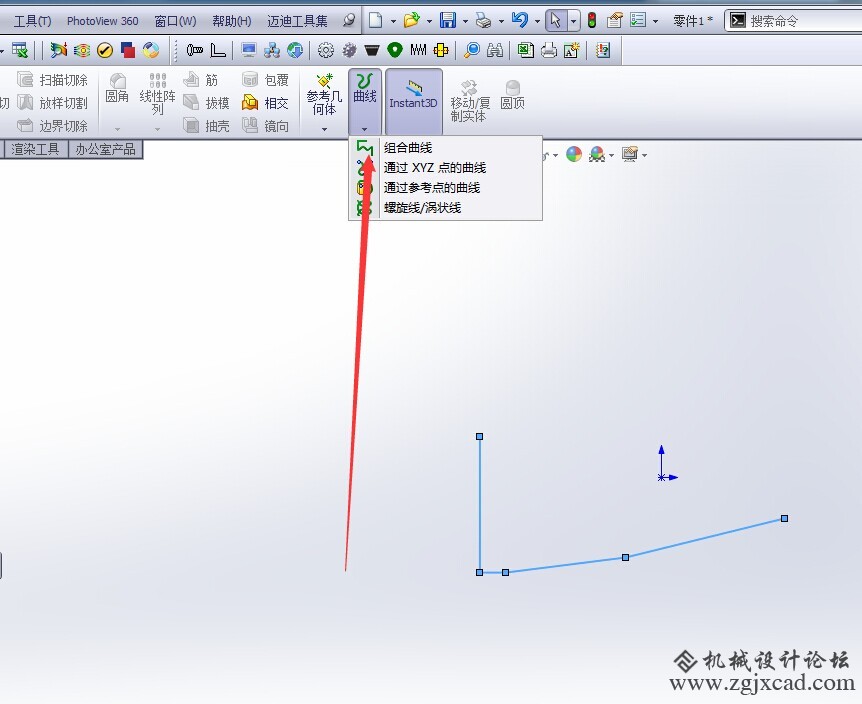The image size is (862, 704).
Task: Open the 迈迪工具集 menu
Action: tap(297, 21)
